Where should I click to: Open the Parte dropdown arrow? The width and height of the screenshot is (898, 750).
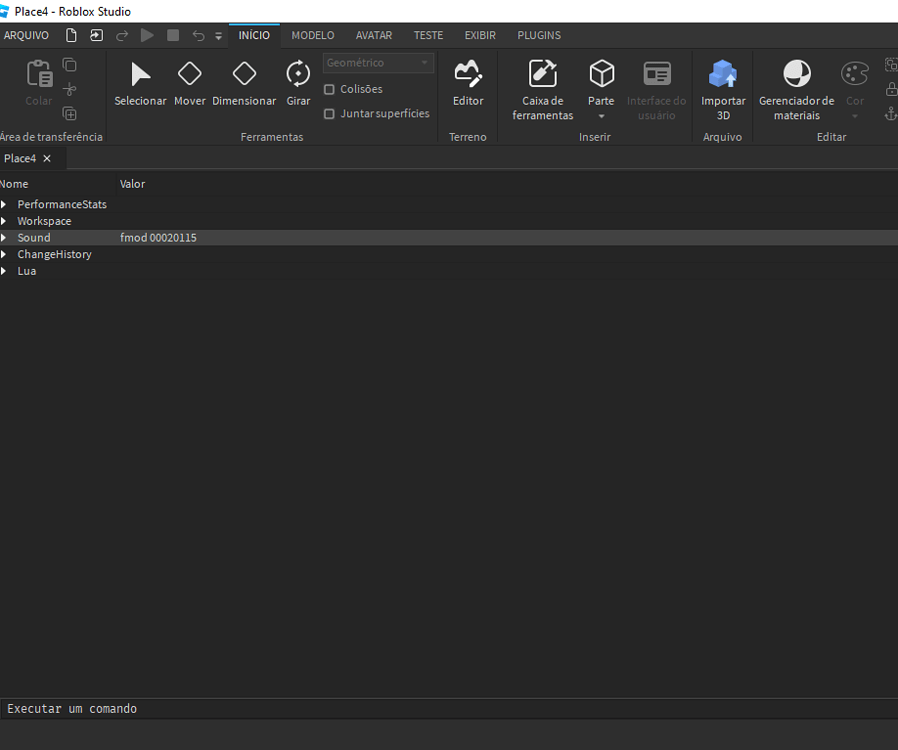(601, 116)
